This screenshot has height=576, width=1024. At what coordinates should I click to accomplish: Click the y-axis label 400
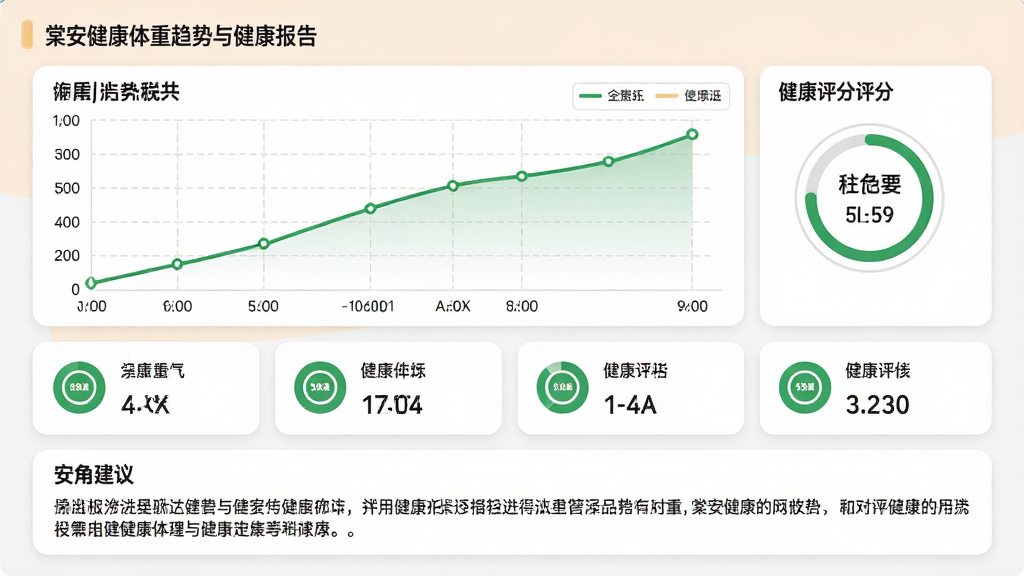(x=67, y=222)
